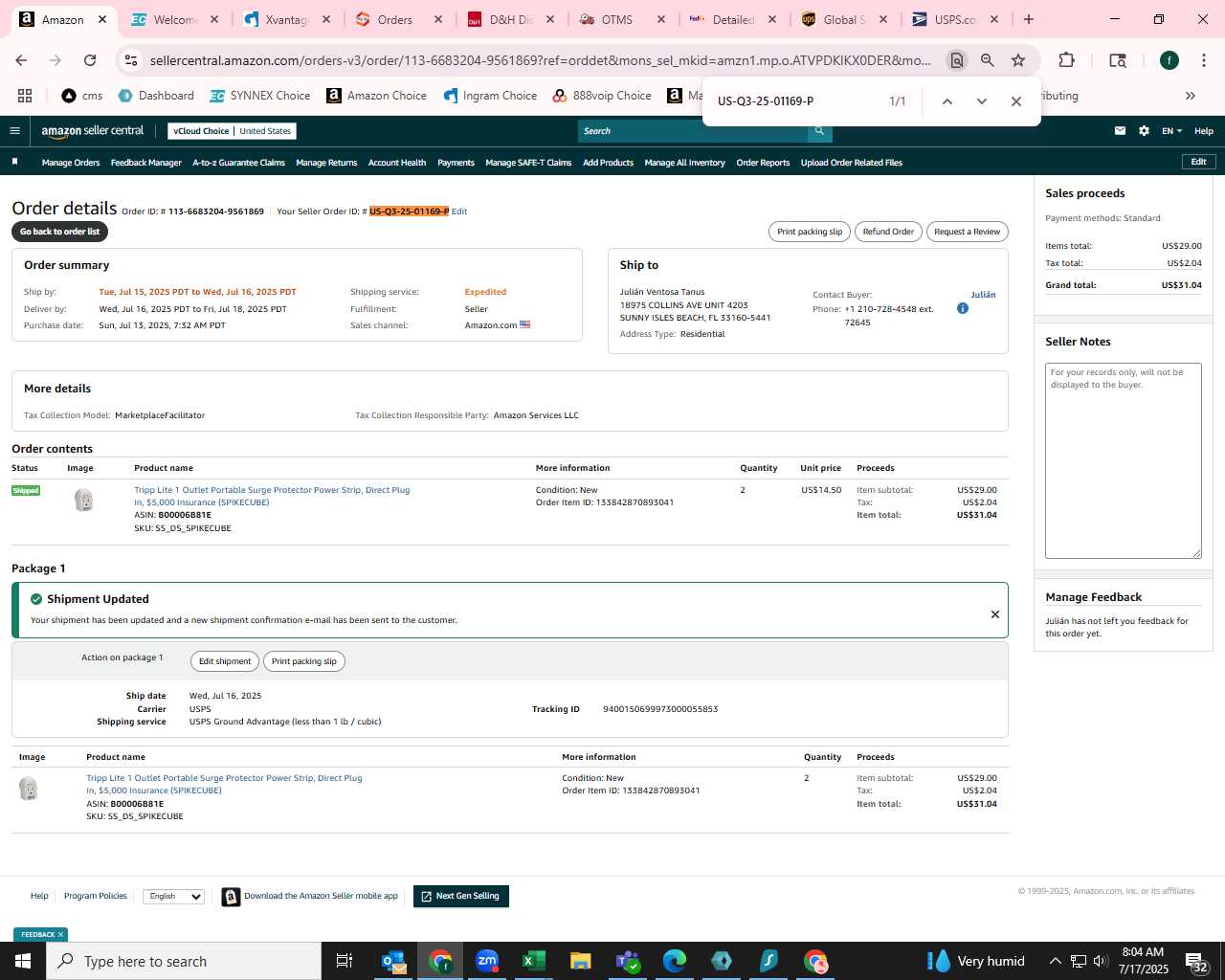The image size is (1225, 980).
Task: Click the FEEDBACK tab at the bottom left
Action: [x=41, y=935]
